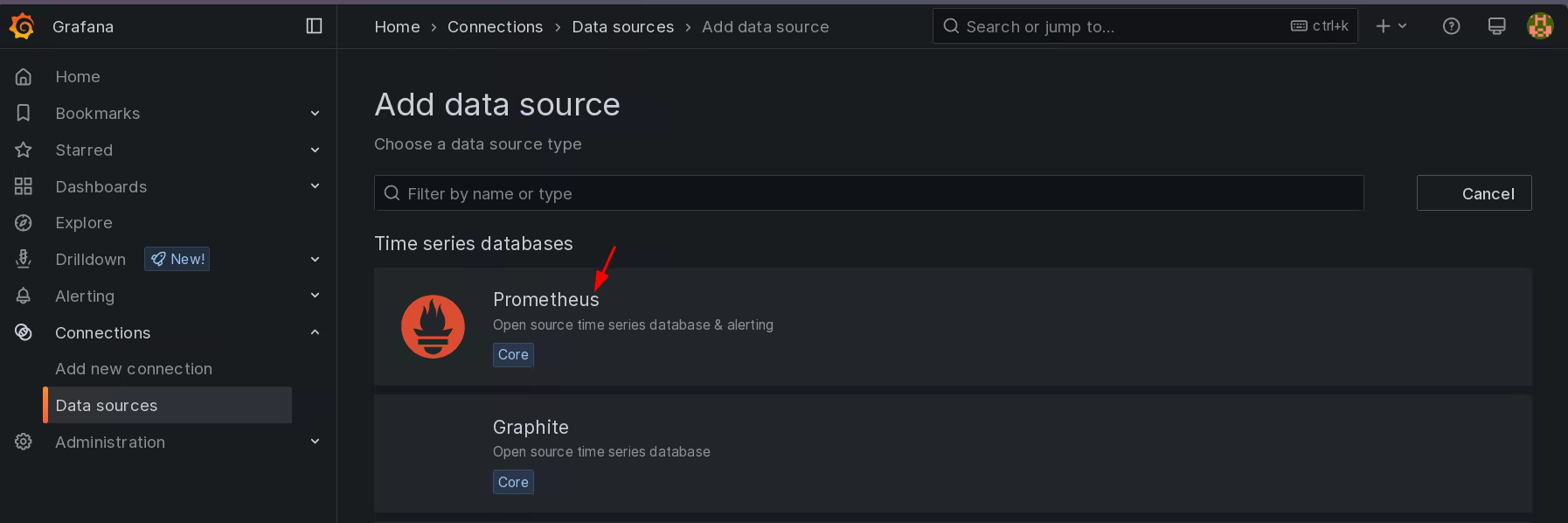1568x523 pixels.
Task: Open the news feed icon in header
Action: (x=1496, y=26)
